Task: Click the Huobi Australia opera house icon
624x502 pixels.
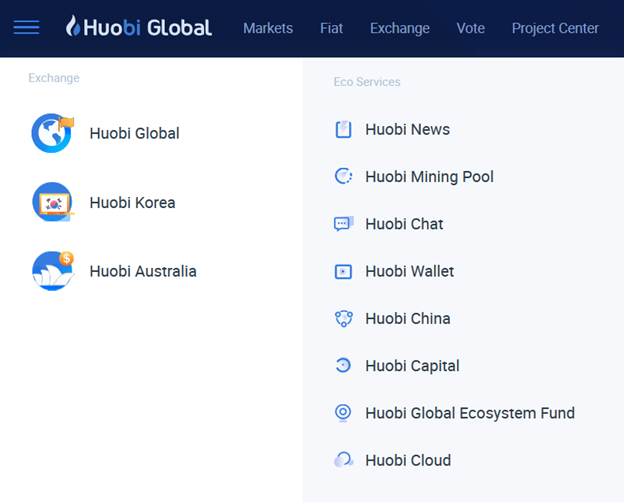Action: tap(53, 271)
